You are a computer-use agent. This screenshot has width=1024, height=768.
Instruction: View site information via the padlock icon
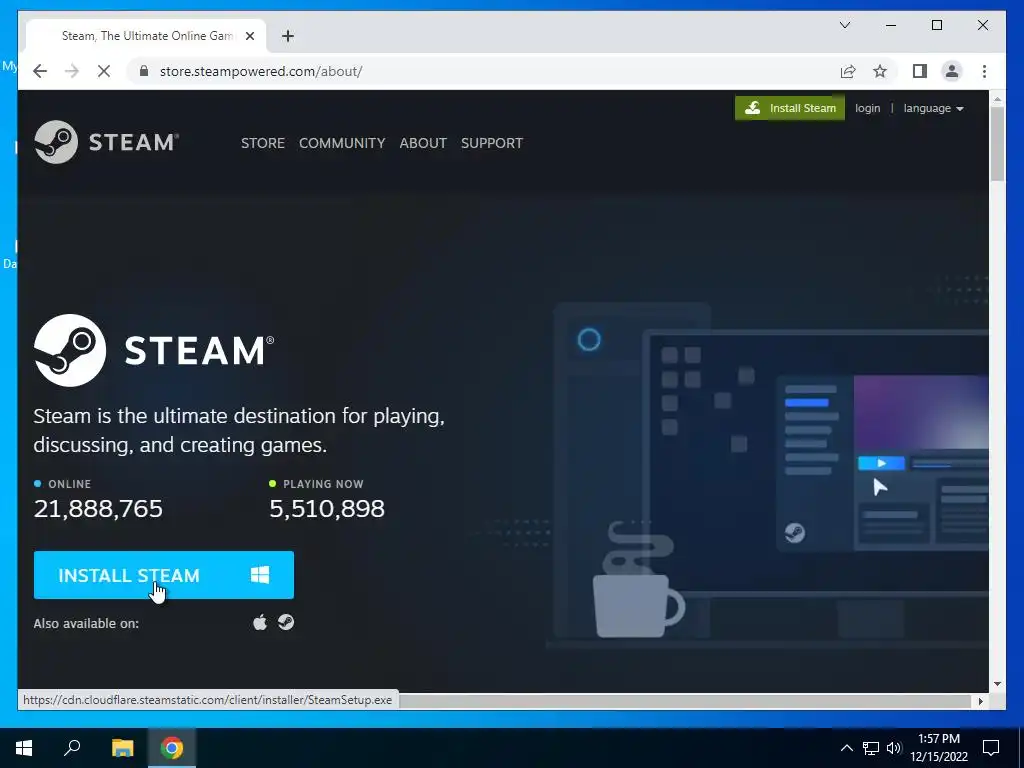pyautogui.click(x=144, y=71)
